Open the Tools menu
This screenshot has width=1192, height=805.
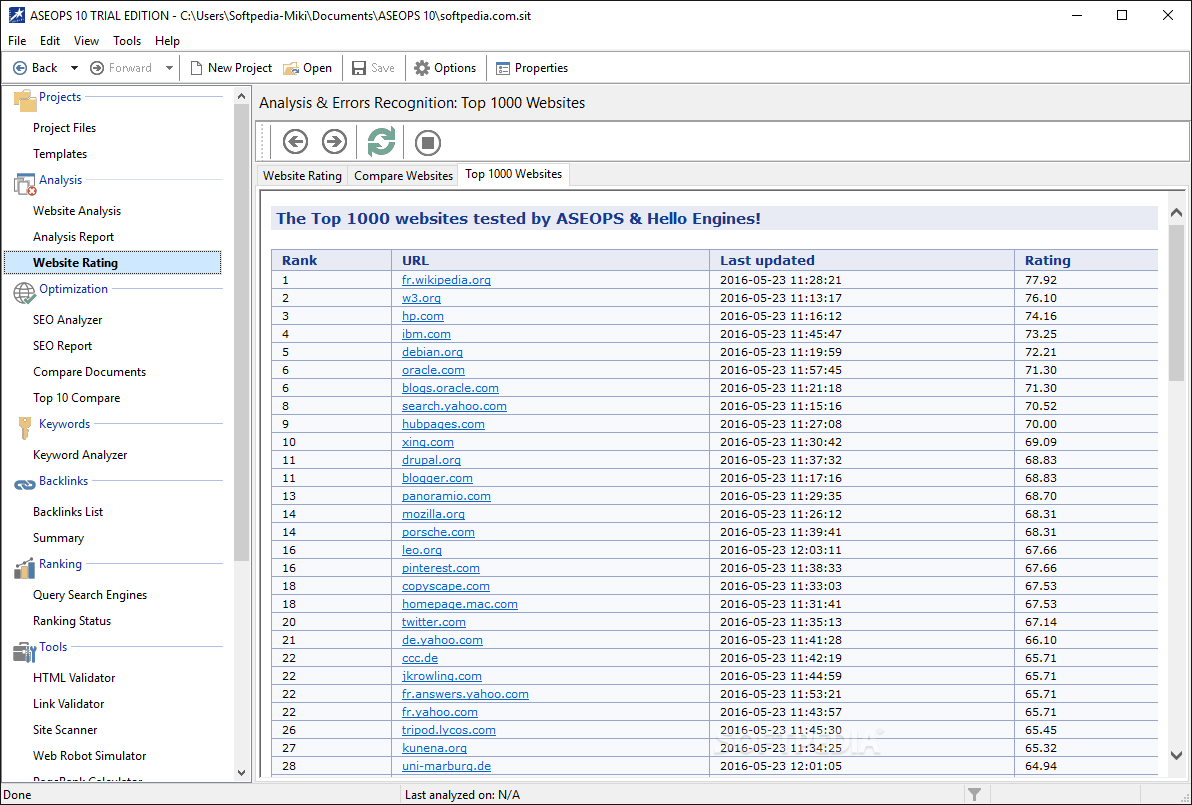tap(127, 41)
